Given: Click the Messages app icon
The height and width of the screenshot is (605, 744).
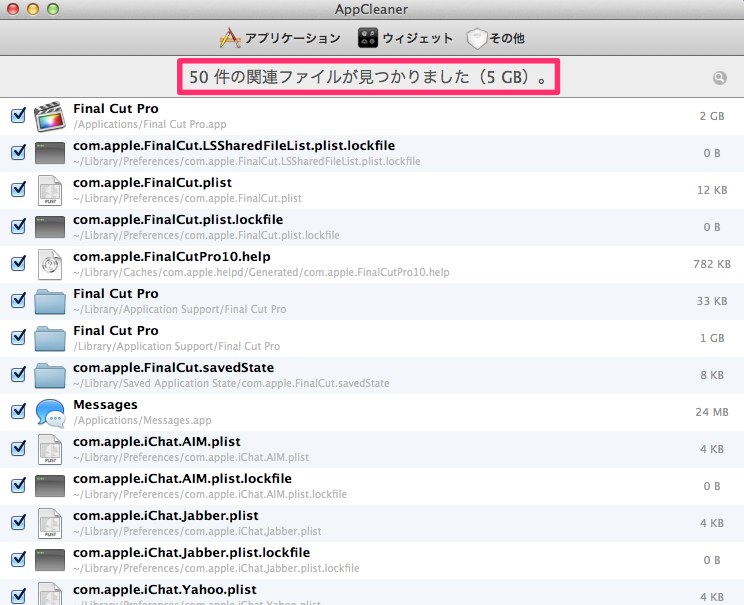Looking at the screenshot, I should pos(50,412).
